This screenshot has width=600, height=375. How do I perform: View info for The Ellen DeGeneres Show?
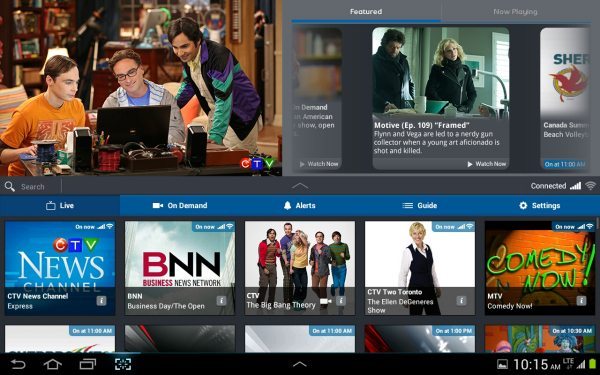point(461,301)
